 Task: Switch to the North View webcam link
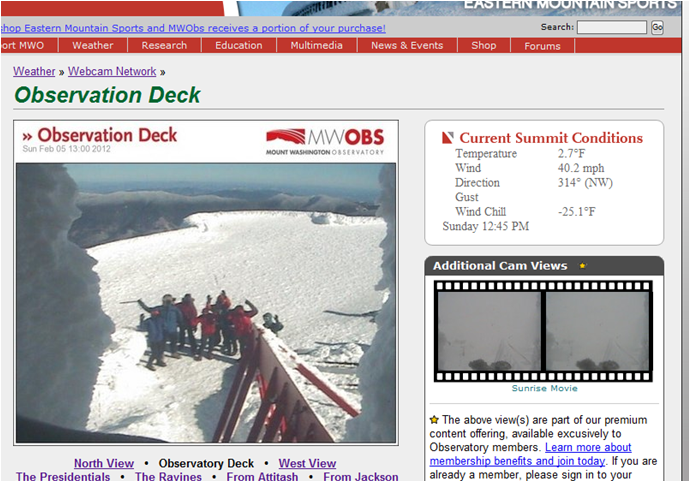(104, 463)
